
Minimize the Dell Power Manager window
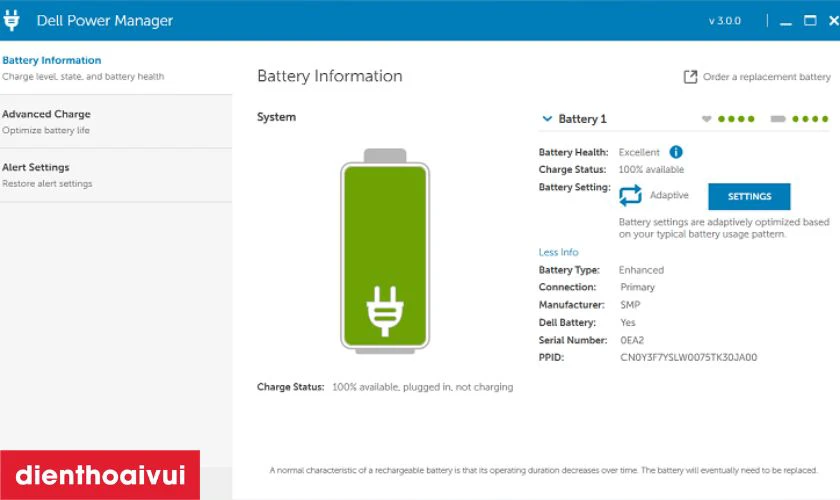[x=785, y=21]
